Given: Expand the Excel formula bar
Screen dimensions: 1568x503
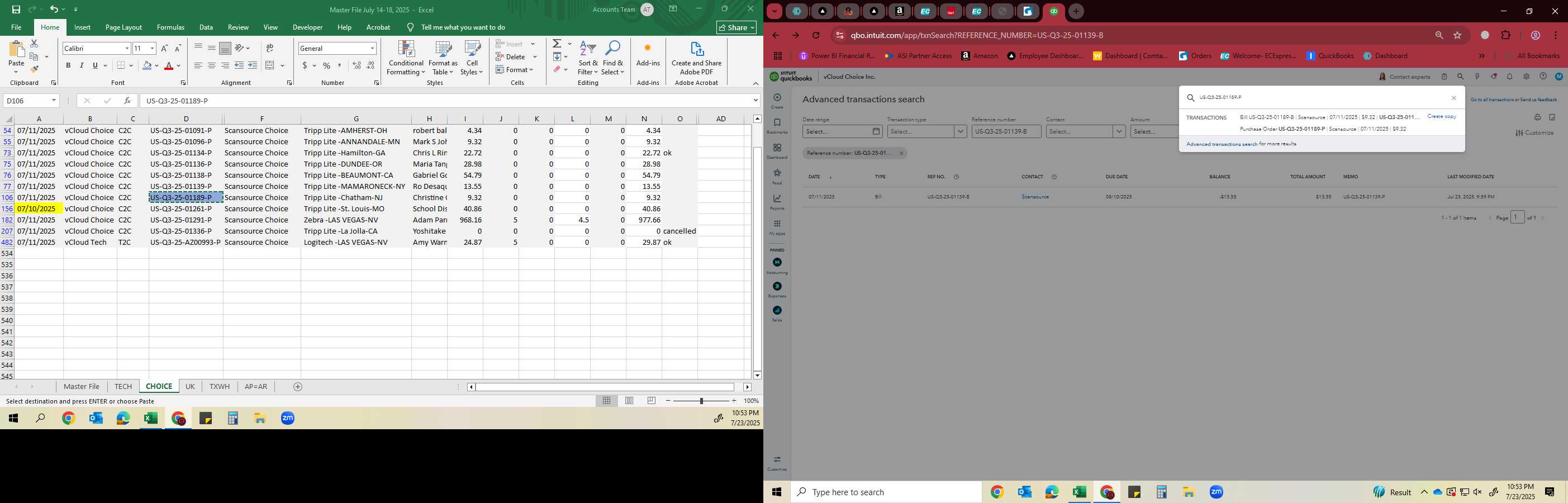Looking at the screenshot, I should pos(756,101).
